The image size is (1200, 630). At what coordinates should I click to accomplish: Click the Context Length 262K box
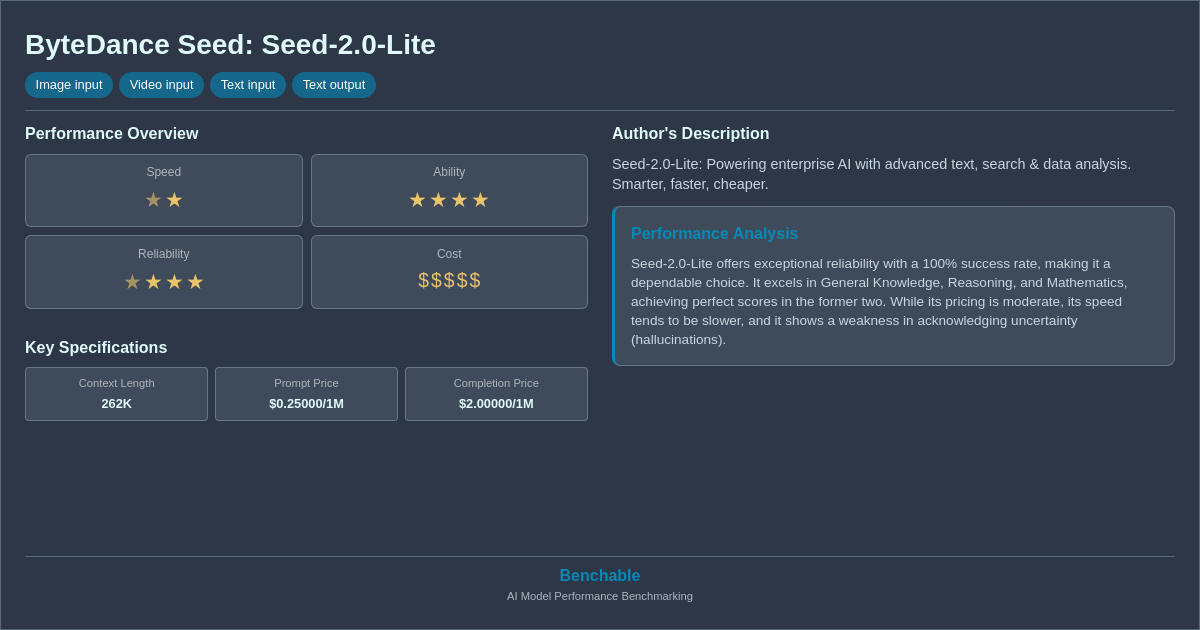coord(116,394)
